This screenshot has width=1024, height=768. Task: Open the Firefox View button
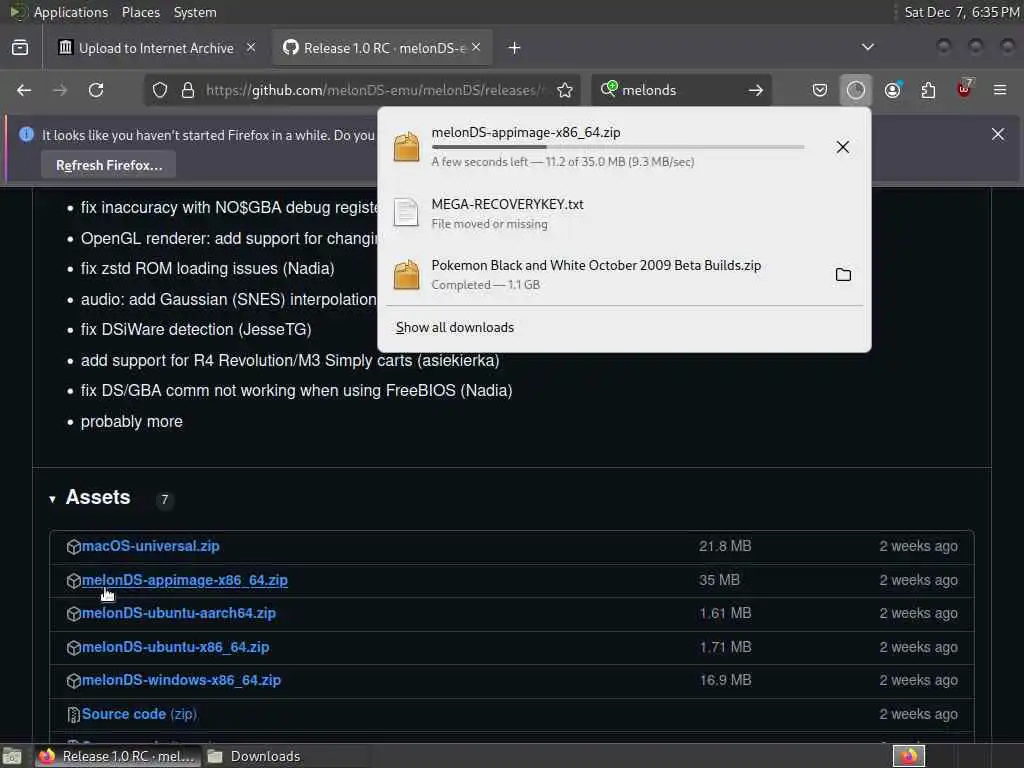[x=20, y=48]
